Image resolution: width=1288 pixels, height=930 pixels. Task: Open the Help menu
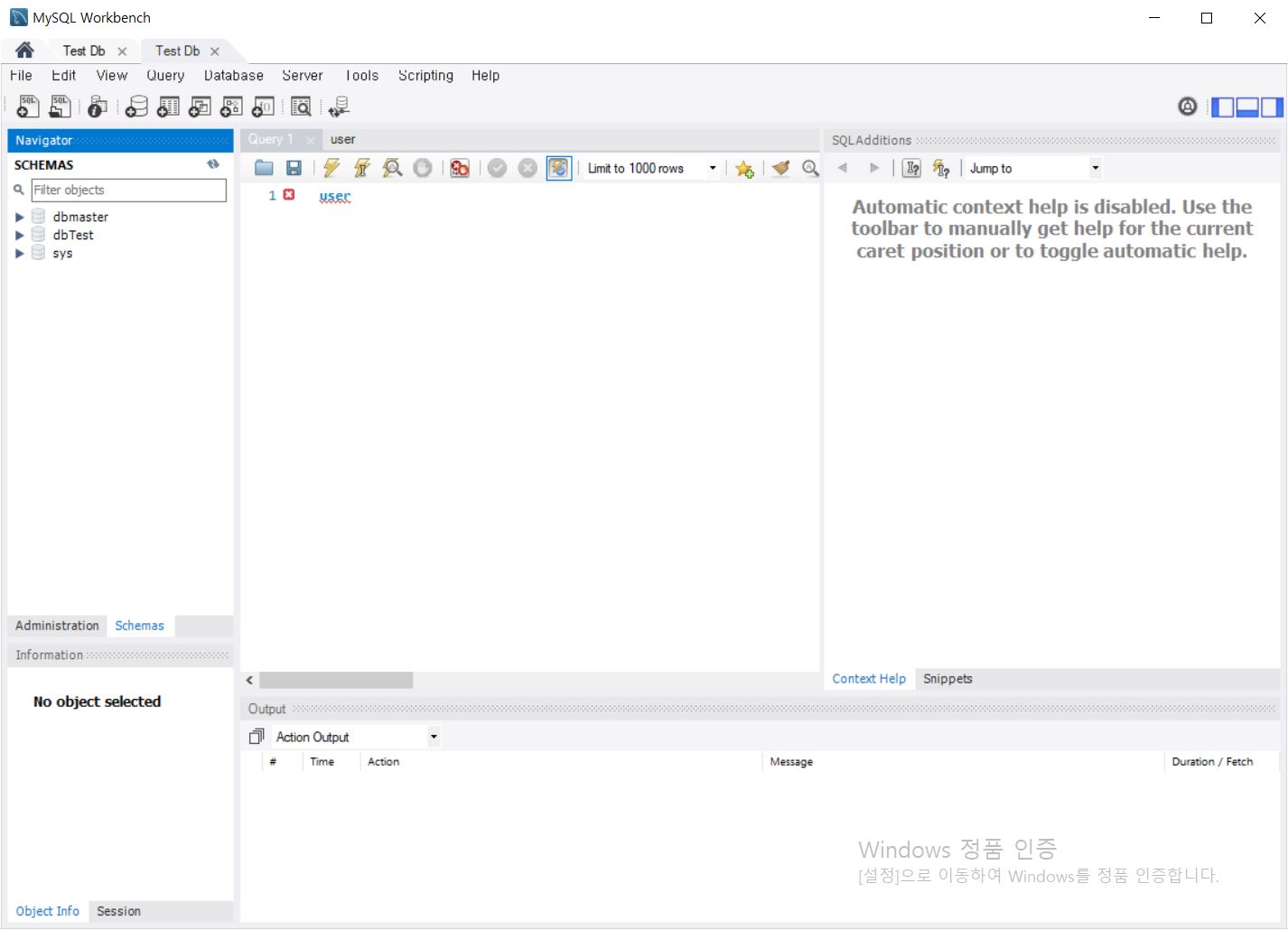[486, 76]
